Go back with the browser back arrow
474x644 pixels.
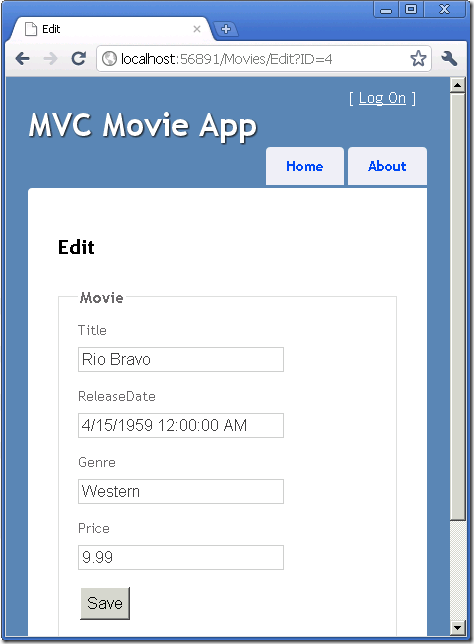coord(22,59)
